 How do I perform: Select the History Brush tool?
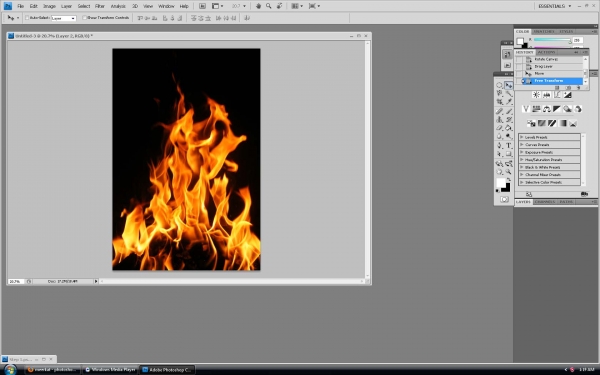click(509, 119)
